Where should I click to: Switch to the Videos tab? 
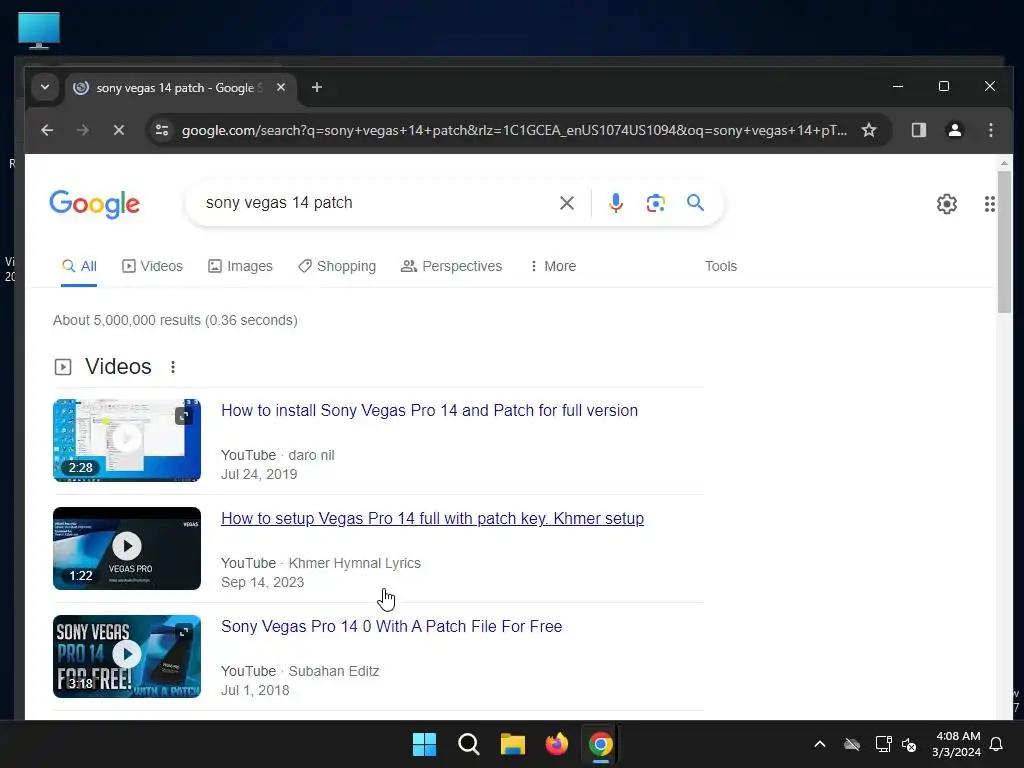[152, 266]
